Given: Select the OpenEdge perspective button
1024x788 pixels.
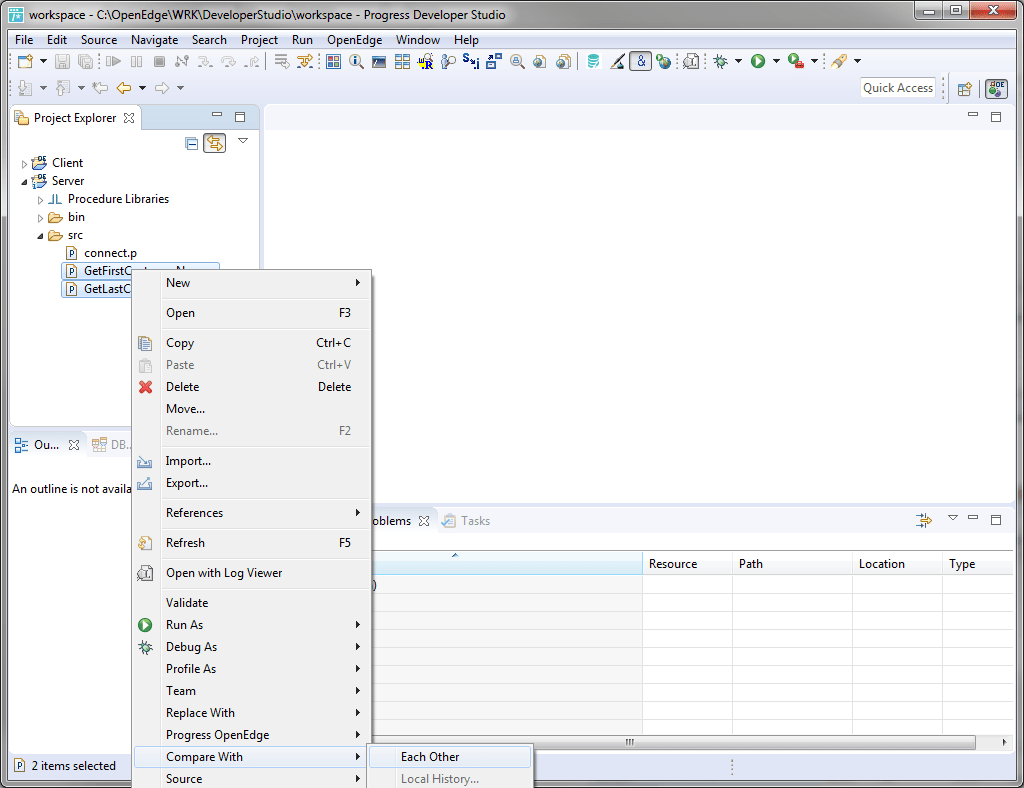Looking at the screenshot, I should coord(996,88).
